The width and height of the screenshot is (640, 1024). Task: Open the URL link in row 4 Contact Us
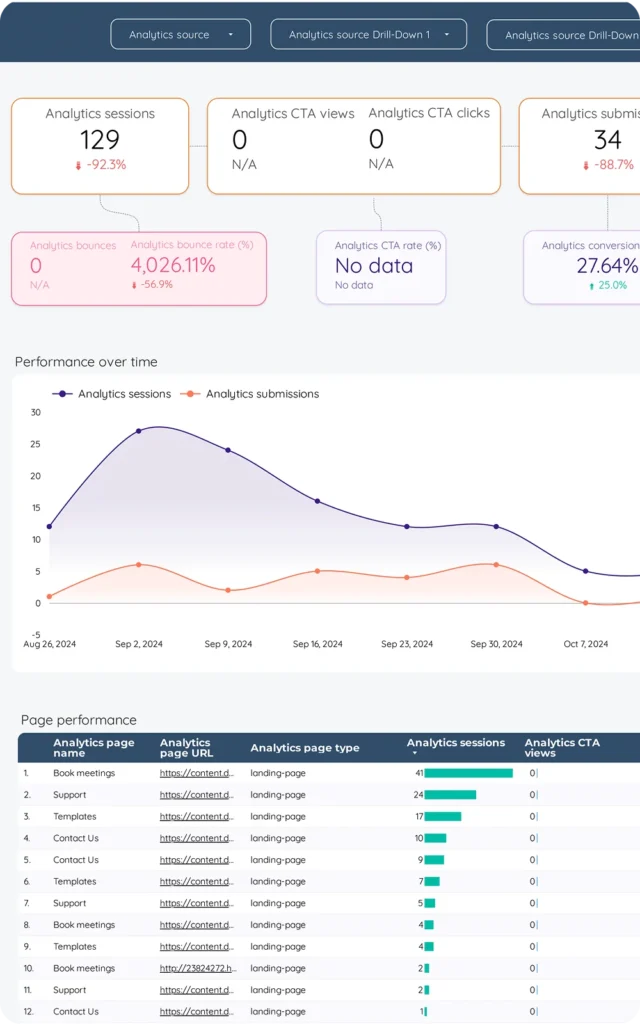click(197, 838)
